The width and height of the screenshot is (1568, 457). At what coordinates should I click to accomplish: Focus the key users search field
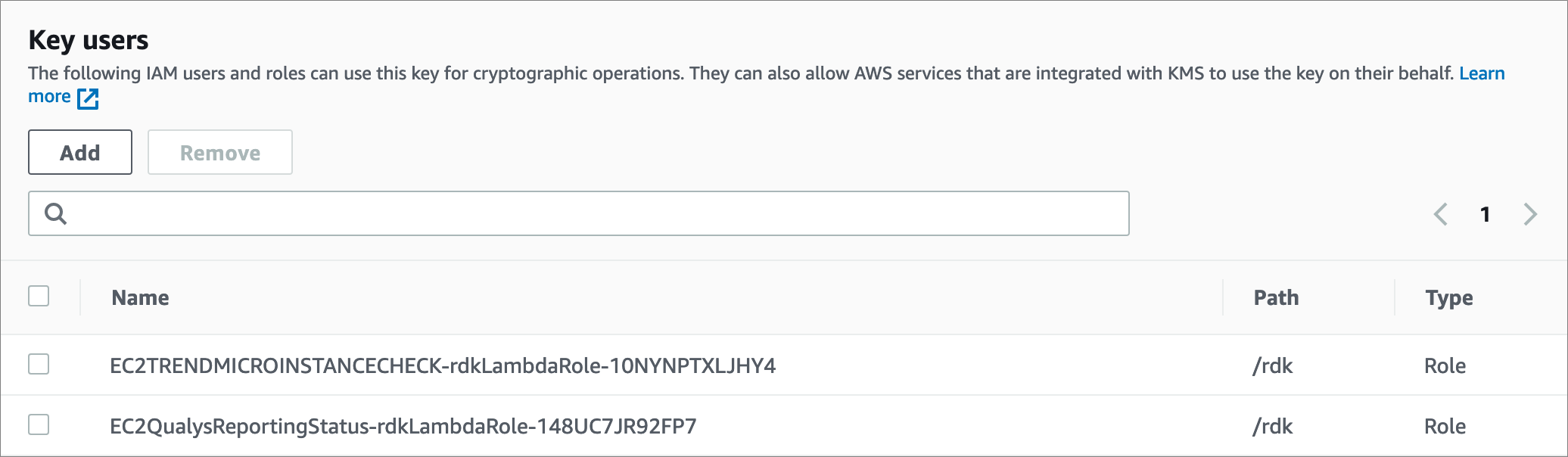coord(579,213)
